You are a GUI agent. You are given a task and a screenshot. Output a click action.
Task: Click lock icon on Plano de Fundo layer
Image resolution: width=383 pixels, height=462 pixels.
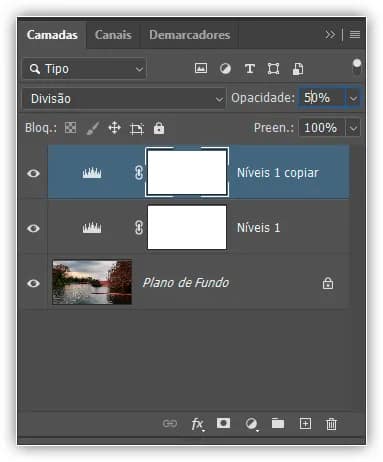pos(328,283)
